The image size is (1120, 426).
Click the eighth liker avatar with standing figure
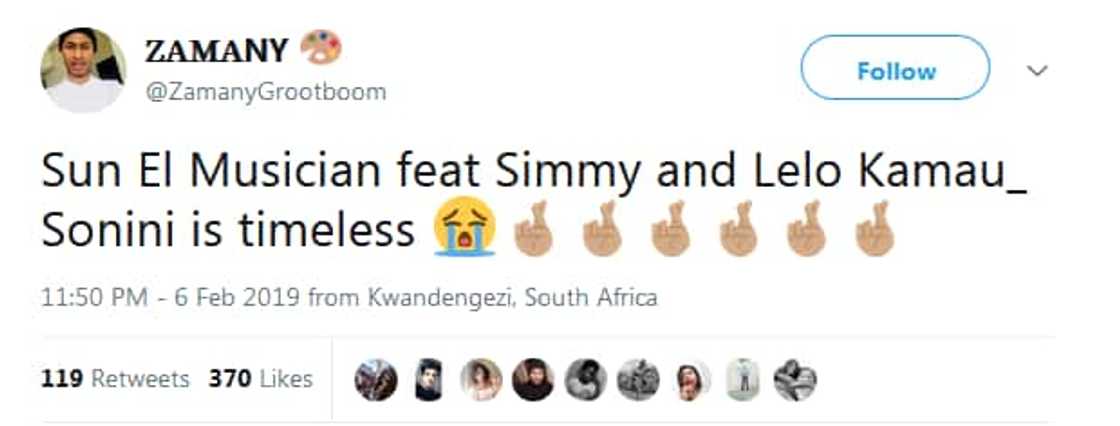tap(742, 380)
